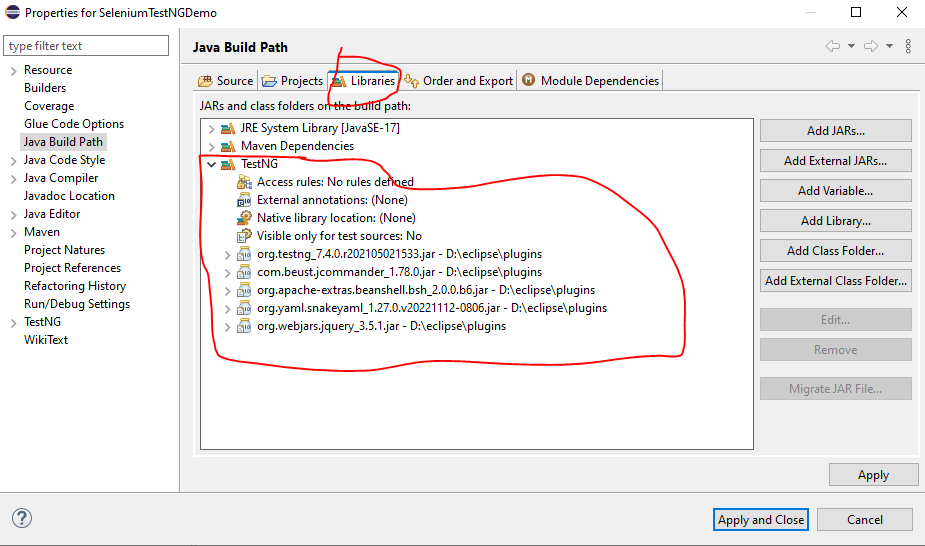Image resolution: width=925 pixels, height=546 pixels.
Task: Expand the Resource category in sidebar
Action: 13,71
